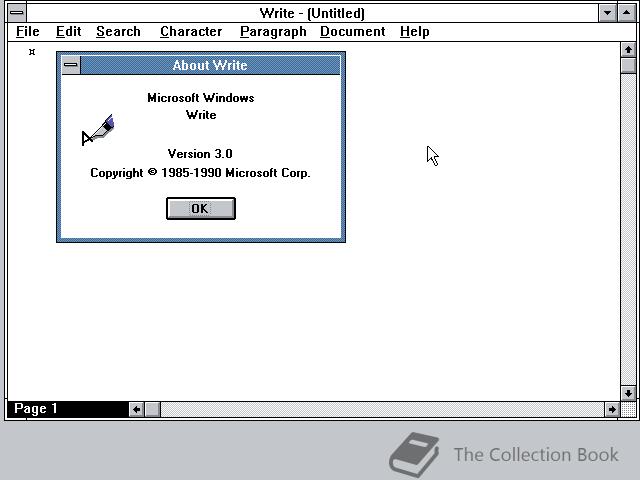Click the vertical scrollbar up arrow
Image resolution: width=640 pixels, height=480 pixels.
tap(628, 50)
